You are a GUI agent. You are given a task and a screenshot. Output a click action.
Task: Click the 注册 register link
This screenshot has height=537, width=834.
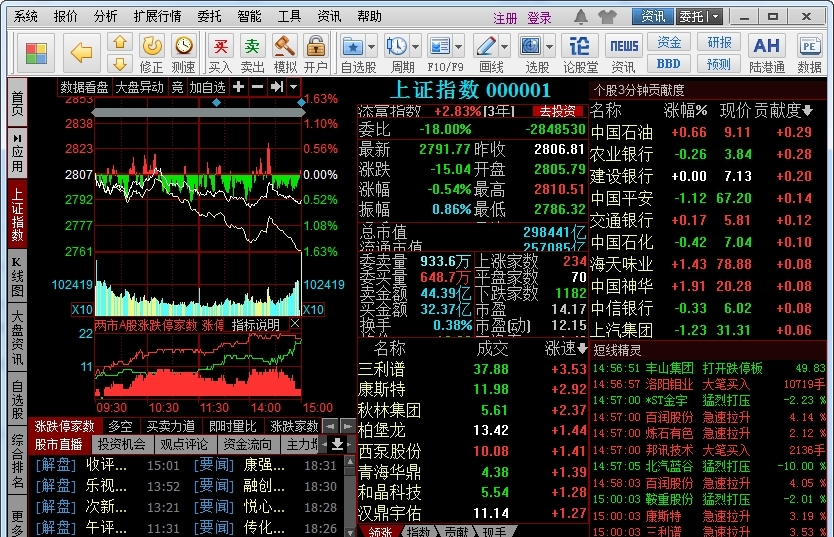[505, 18]
